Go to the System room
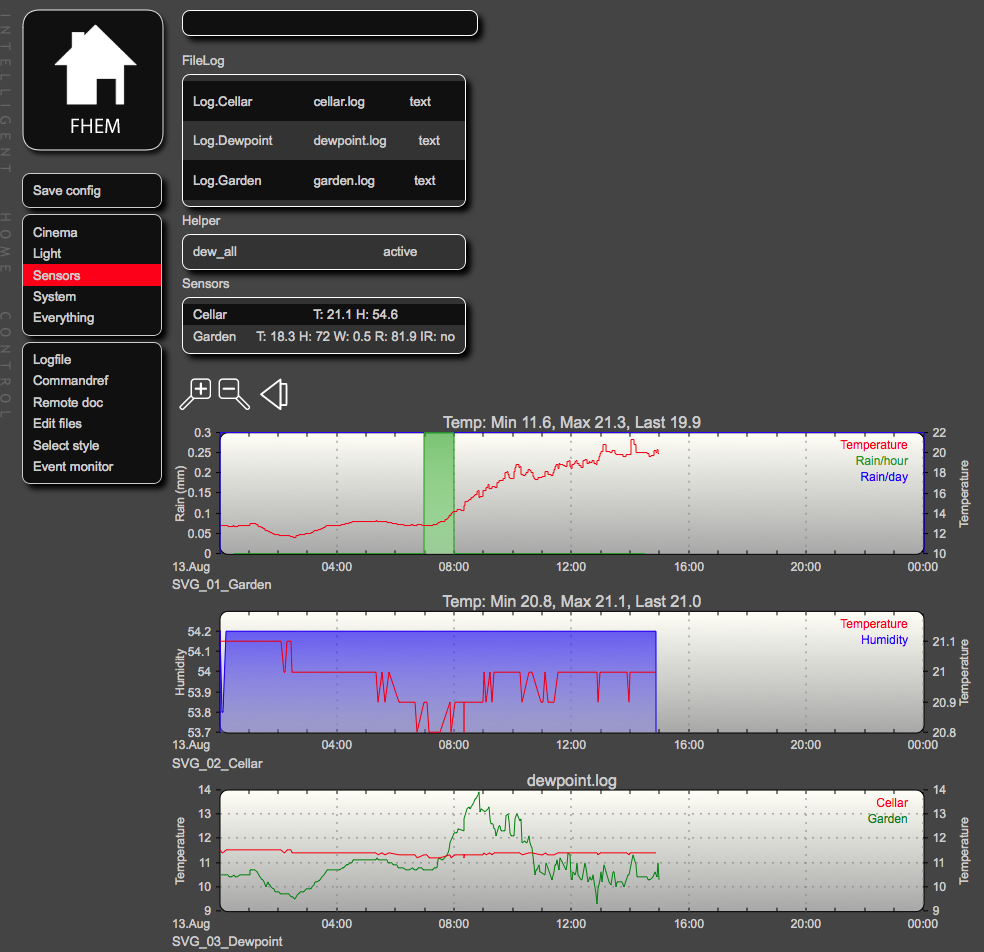This screenshot has height=952, width=984. 54,297
